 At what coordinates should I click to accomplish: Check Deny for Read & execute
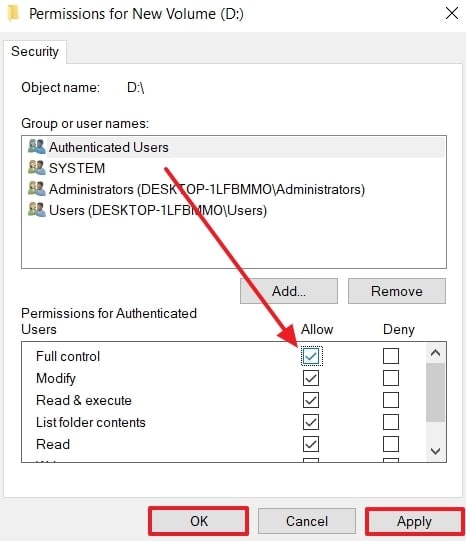(x=391, y=400)
